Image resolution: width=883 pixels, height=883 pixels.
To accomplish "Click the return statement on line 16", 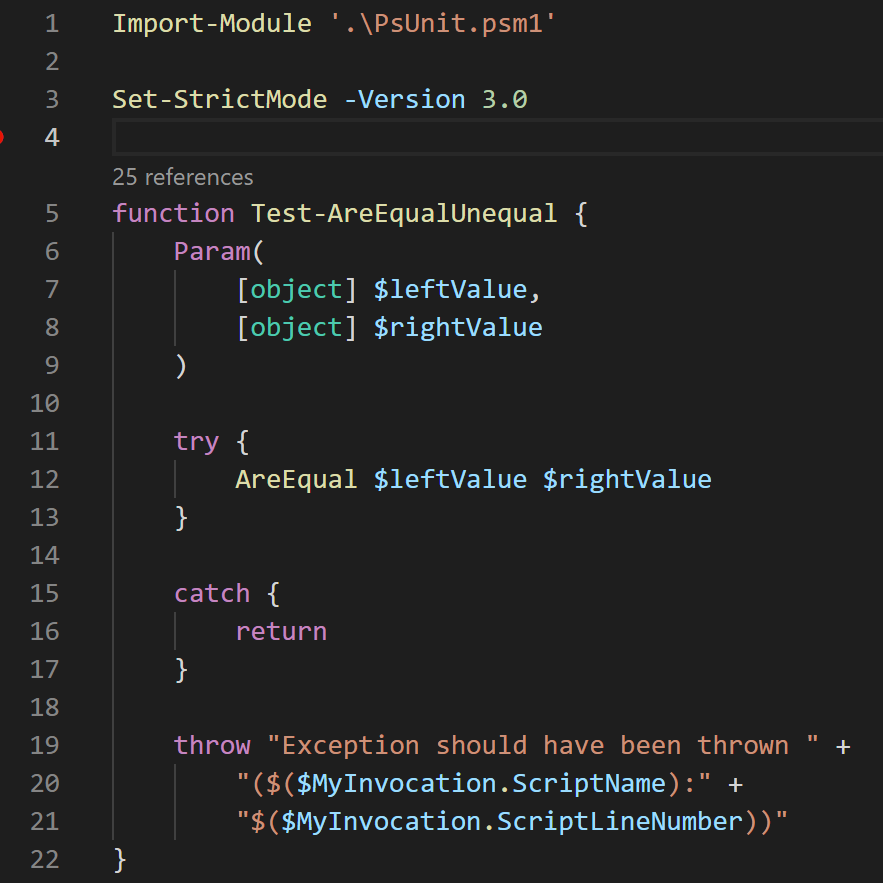I will 281,631.
